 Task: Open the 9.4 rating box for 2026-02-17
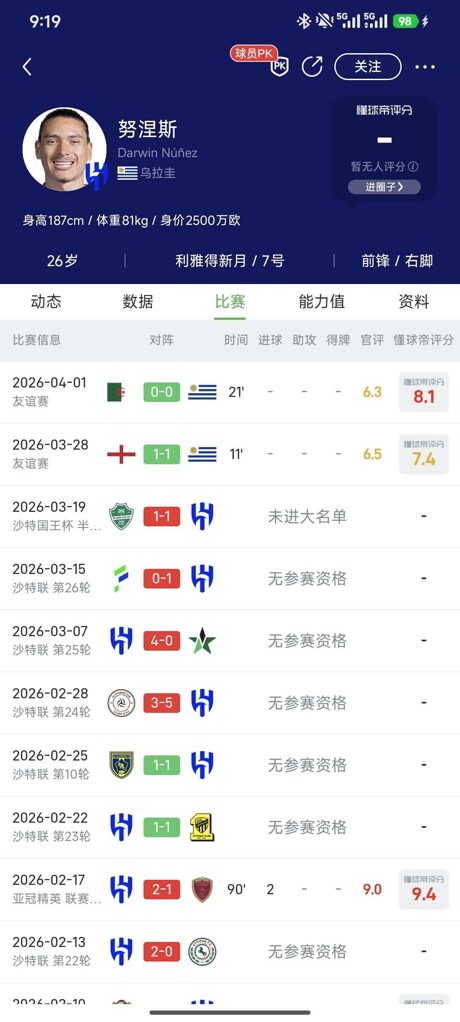point(424,890)
